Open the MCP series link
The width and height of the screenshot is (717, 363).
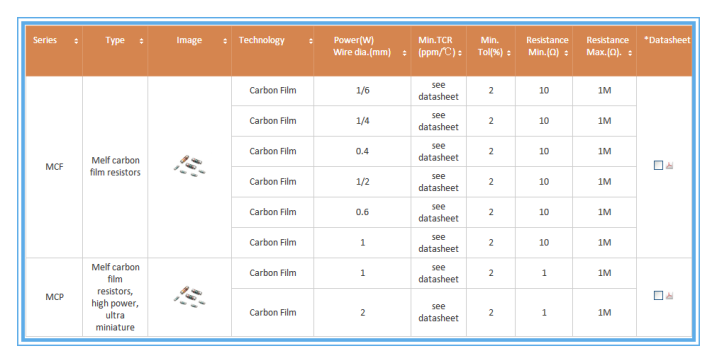tap(54, 297)
